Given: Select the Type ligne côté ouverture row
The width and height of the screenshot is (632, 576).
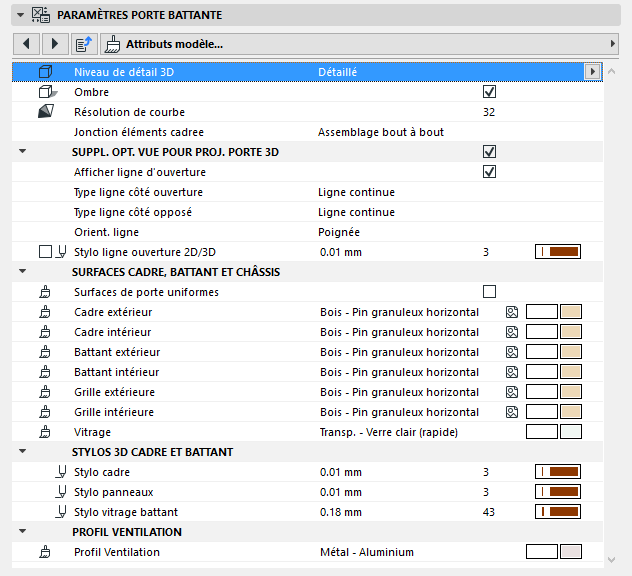Looking at the screenshot, I should pos(300,192).
